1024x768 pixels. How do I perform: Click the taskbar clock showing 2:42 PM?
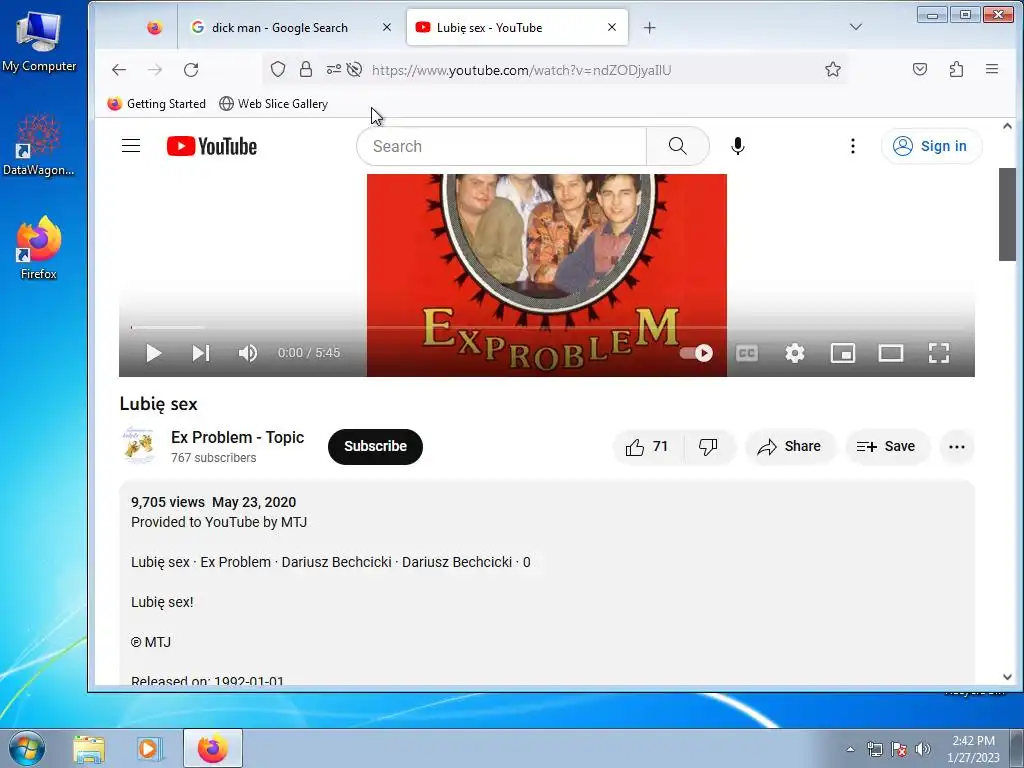click(x=973, y=749)
